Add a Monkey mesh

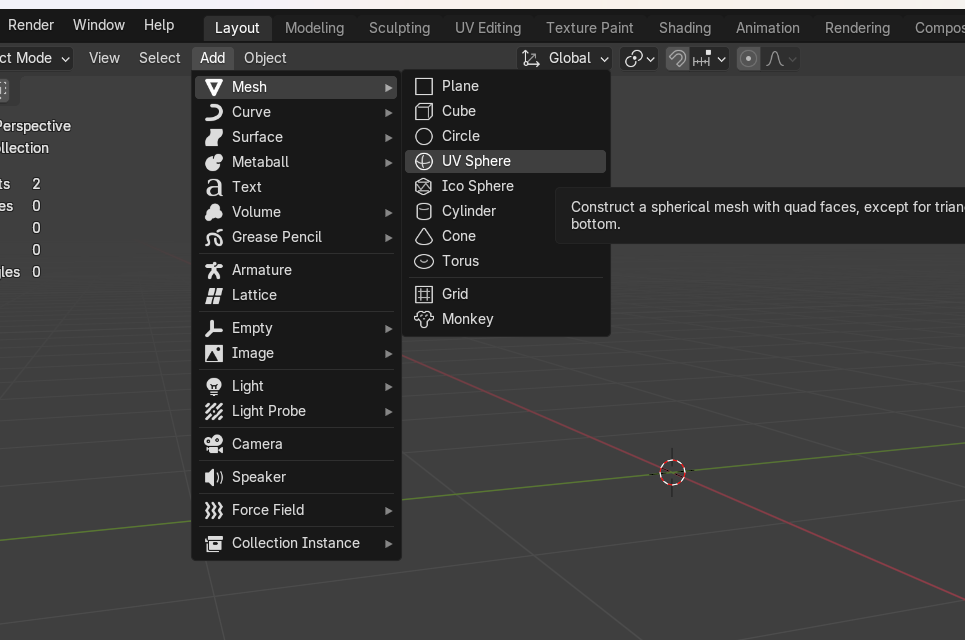(505, 319)
